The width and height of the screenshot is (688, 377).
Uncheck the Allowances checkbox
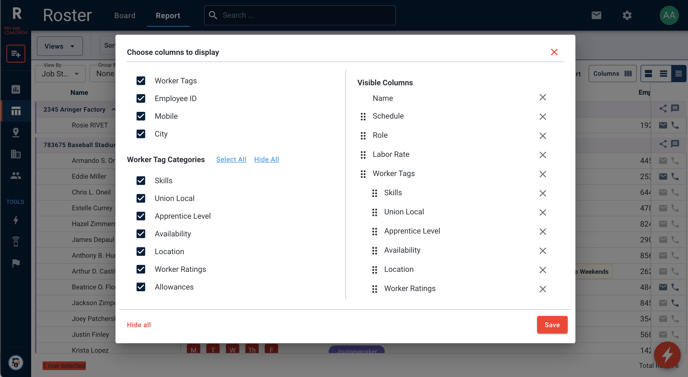coord(140,287)
